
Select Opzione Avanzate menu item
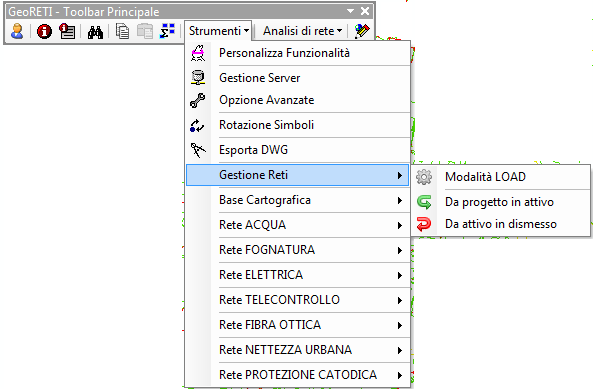click(298, 100)
